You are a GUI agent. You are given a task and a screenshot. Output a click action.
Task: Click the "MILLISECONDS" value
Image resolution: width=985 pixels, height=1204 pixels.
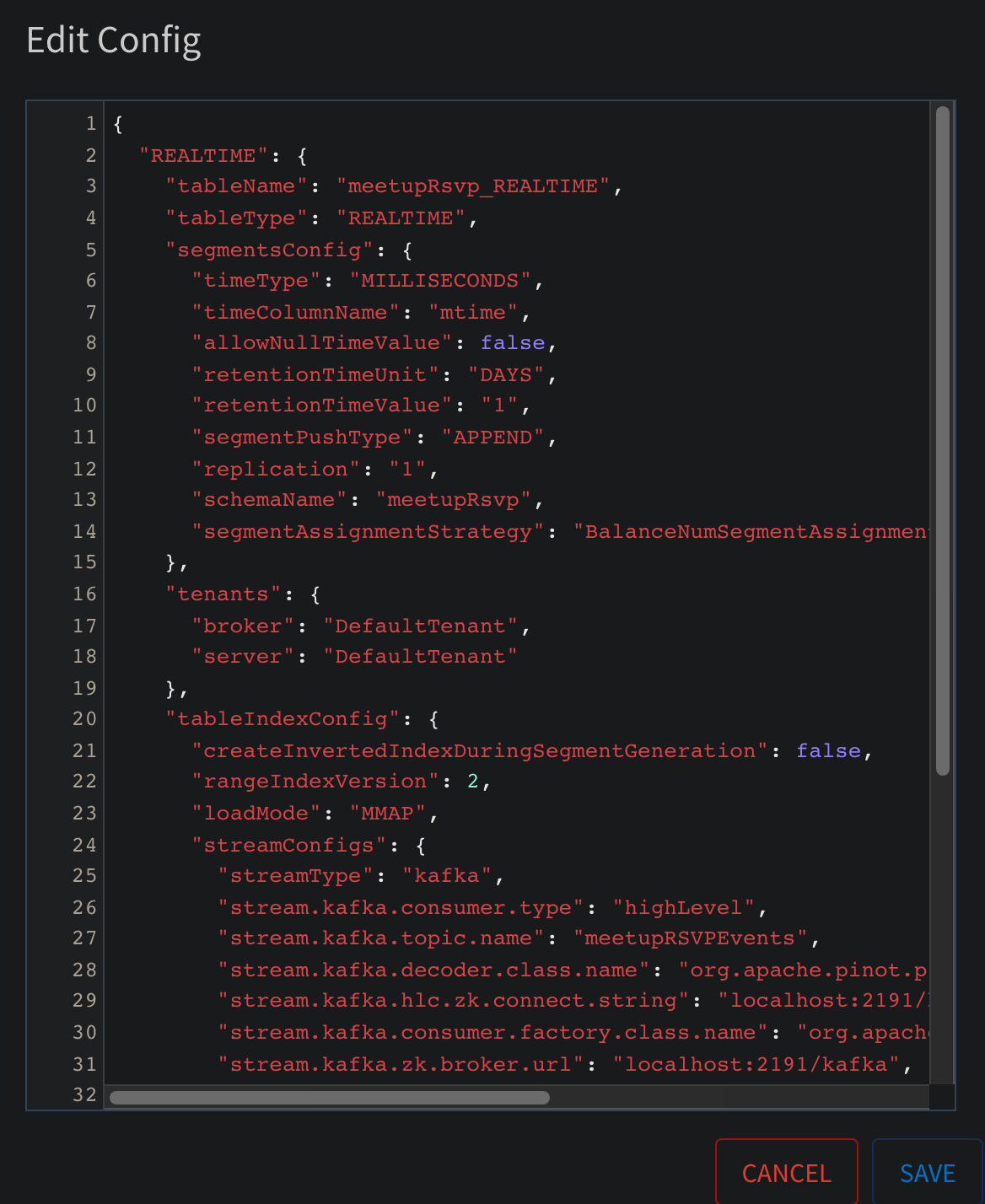(440, 281)
